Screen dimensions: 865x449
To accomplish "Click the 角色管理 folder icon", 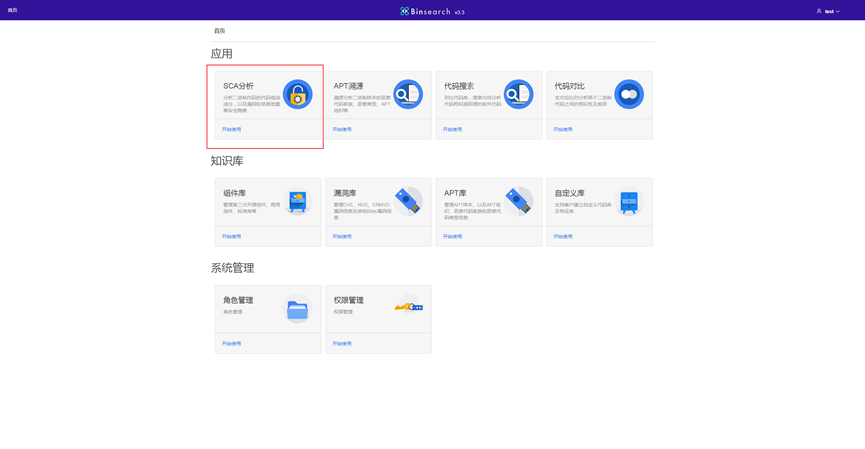I will (297, 310).
